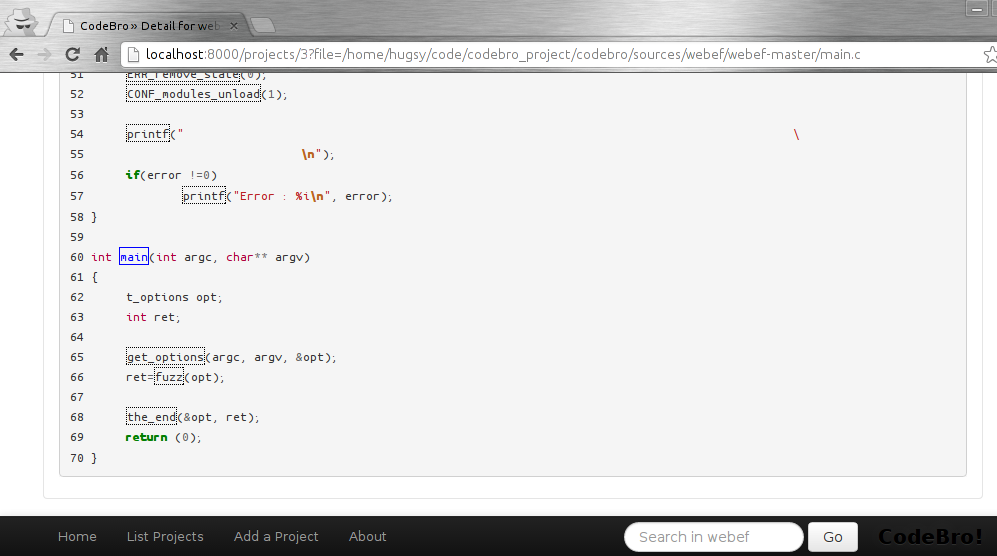Follow the CONF_modules_unload function link
Screen dimensions: 997x556
coord(193,94)
